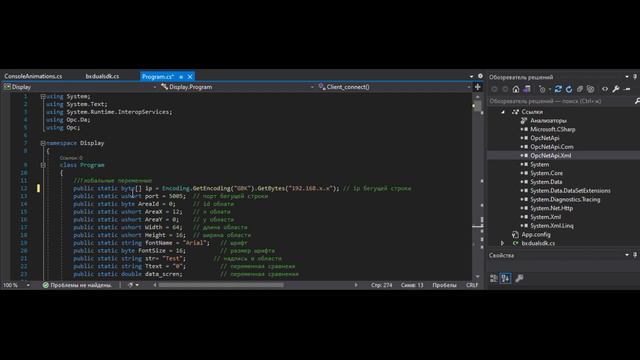This screenshot has width=640, height=360.
Task: Select the App.config file
Action: (x=536, y=235)
